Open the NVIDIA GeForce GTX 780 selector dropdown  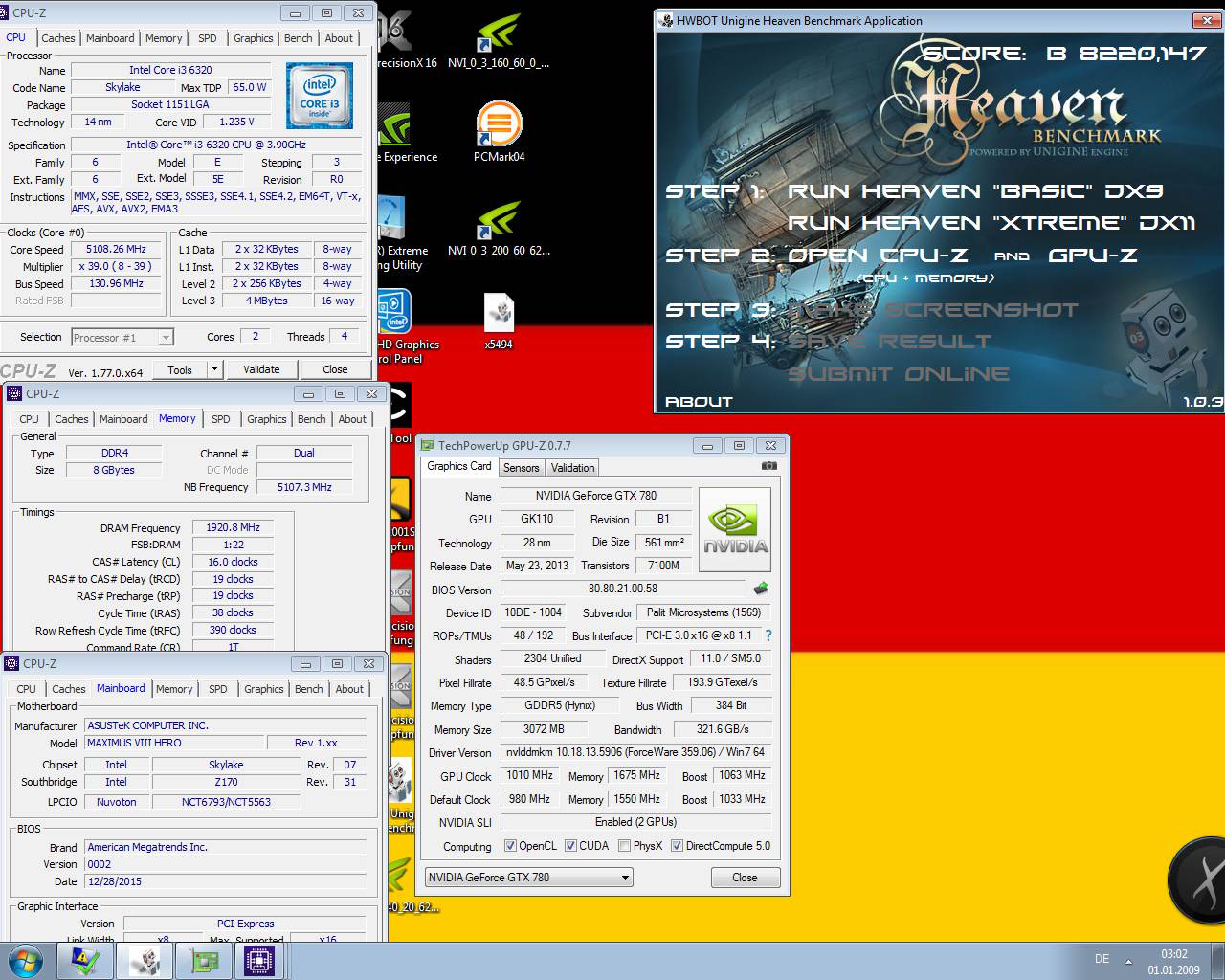click(529, 877)
